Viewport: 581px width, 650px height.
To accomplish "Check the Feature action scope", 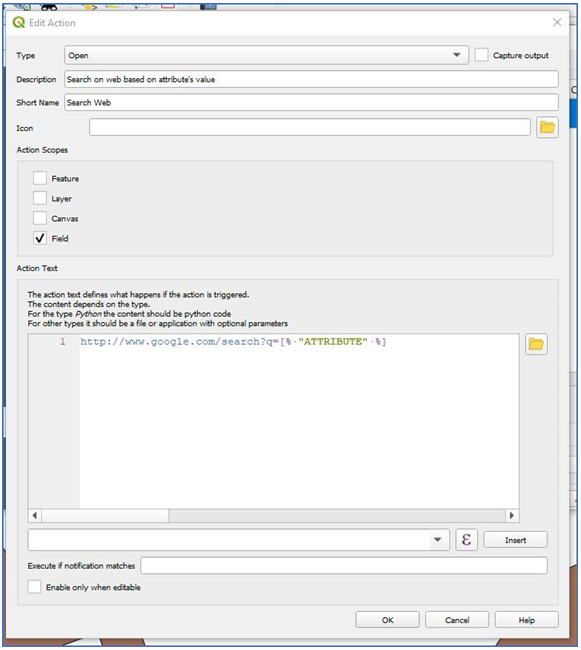I will tap(40, 178).
